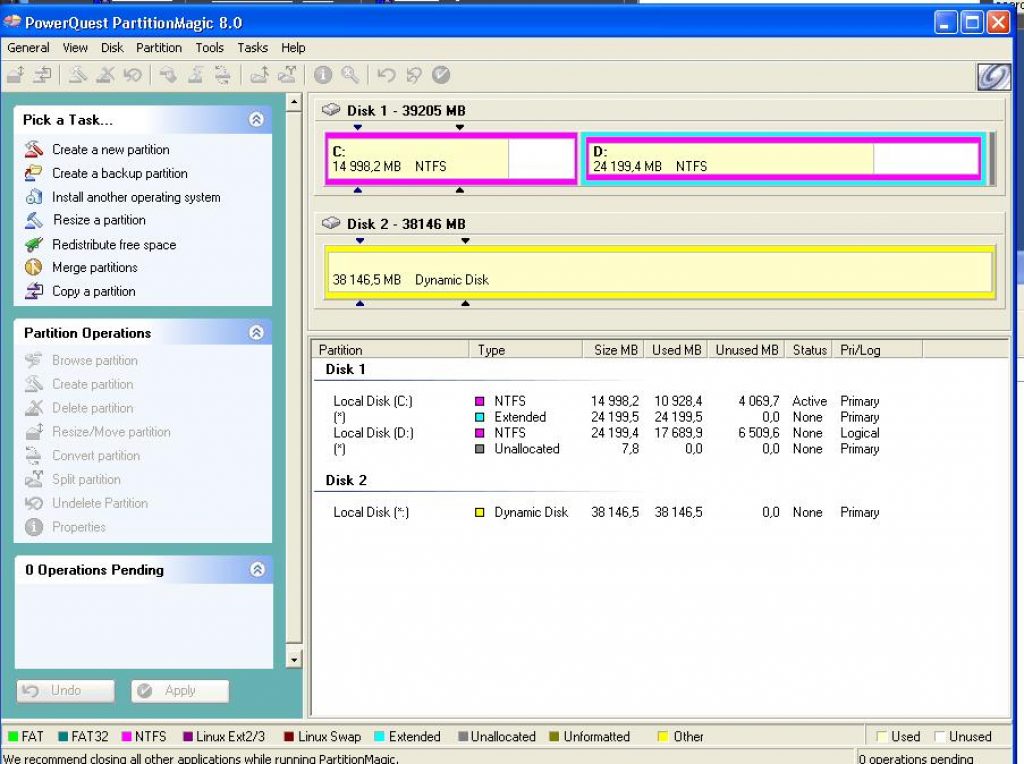Open the View menu

coord(75,48)
